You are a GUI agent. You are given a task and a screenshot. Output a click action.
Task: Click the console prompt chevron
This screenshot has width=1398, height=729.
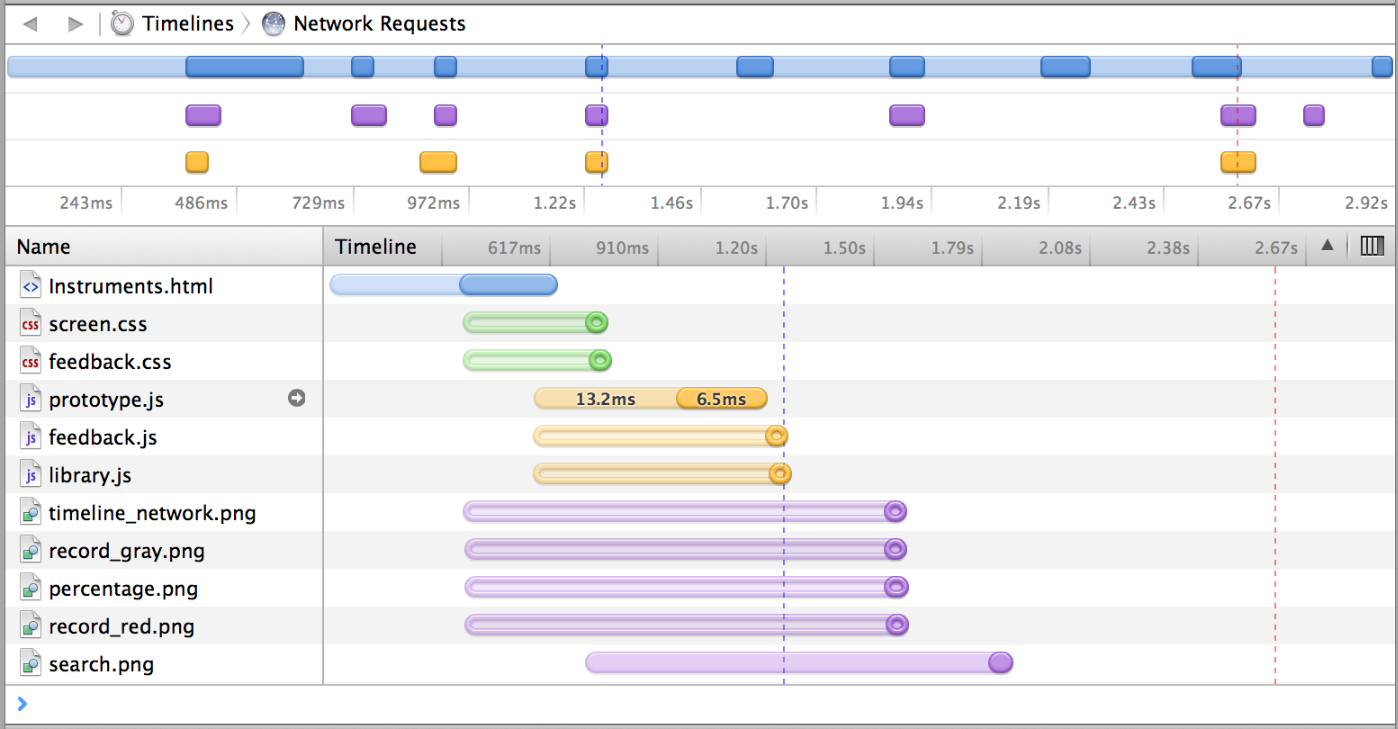point(22,704)
